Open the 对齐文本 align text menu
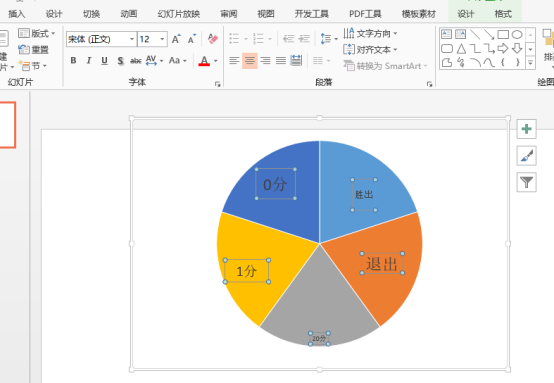Screen dimensions: 554x383 pyautogui.click(x=370, y=49)
